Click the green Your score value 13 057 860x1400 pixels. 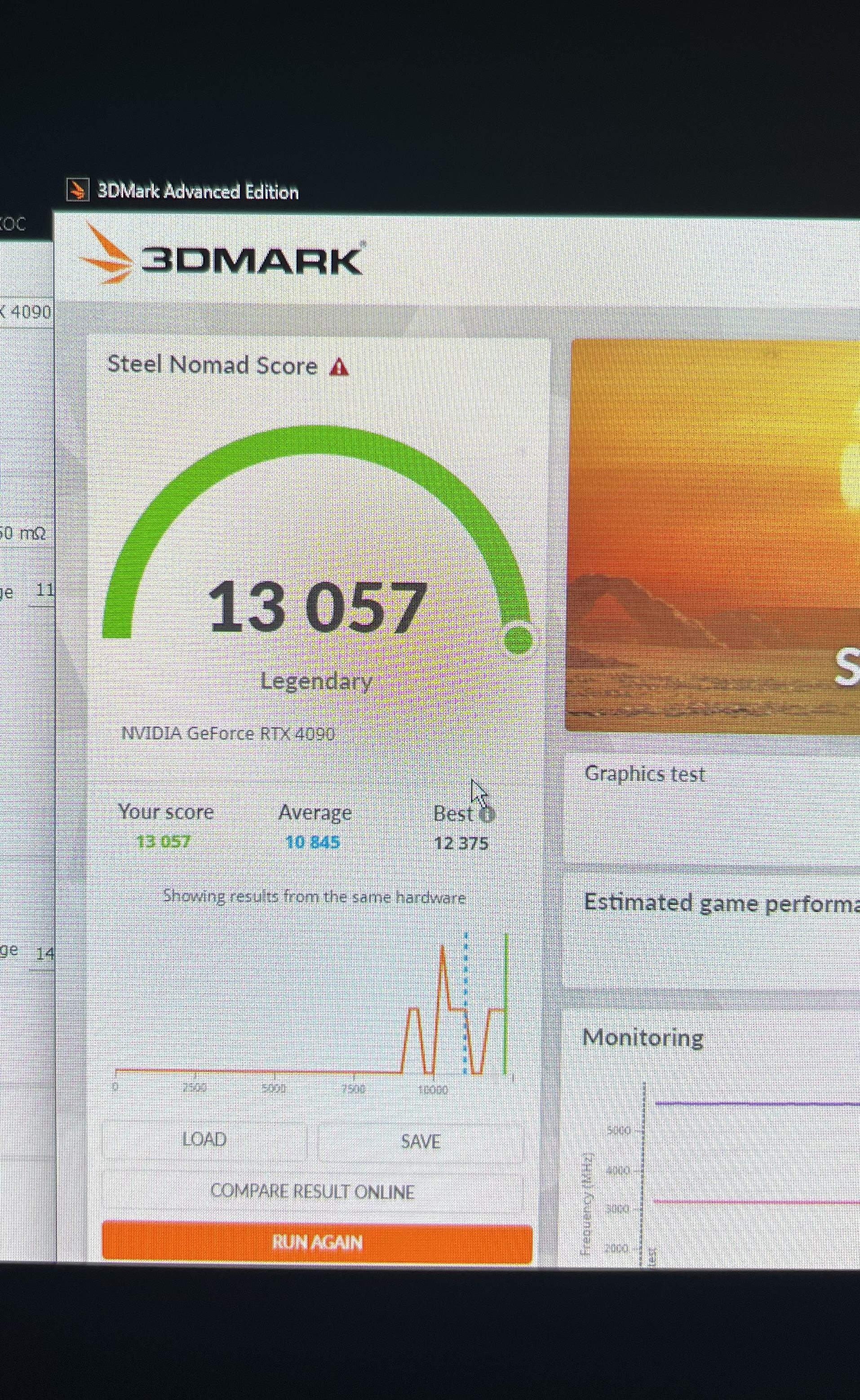coord(163,841)
